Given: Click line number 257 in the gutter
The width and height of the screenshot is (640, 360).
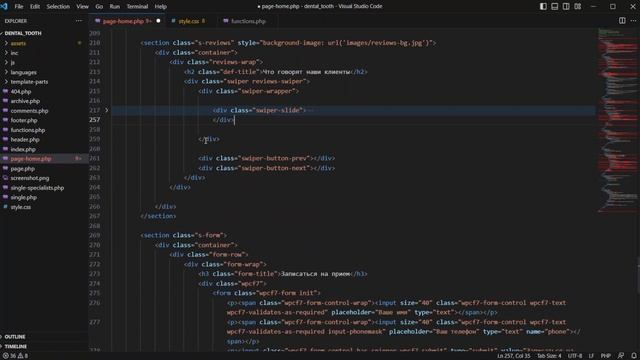Looking at the screenshot, I should point(95,120).
